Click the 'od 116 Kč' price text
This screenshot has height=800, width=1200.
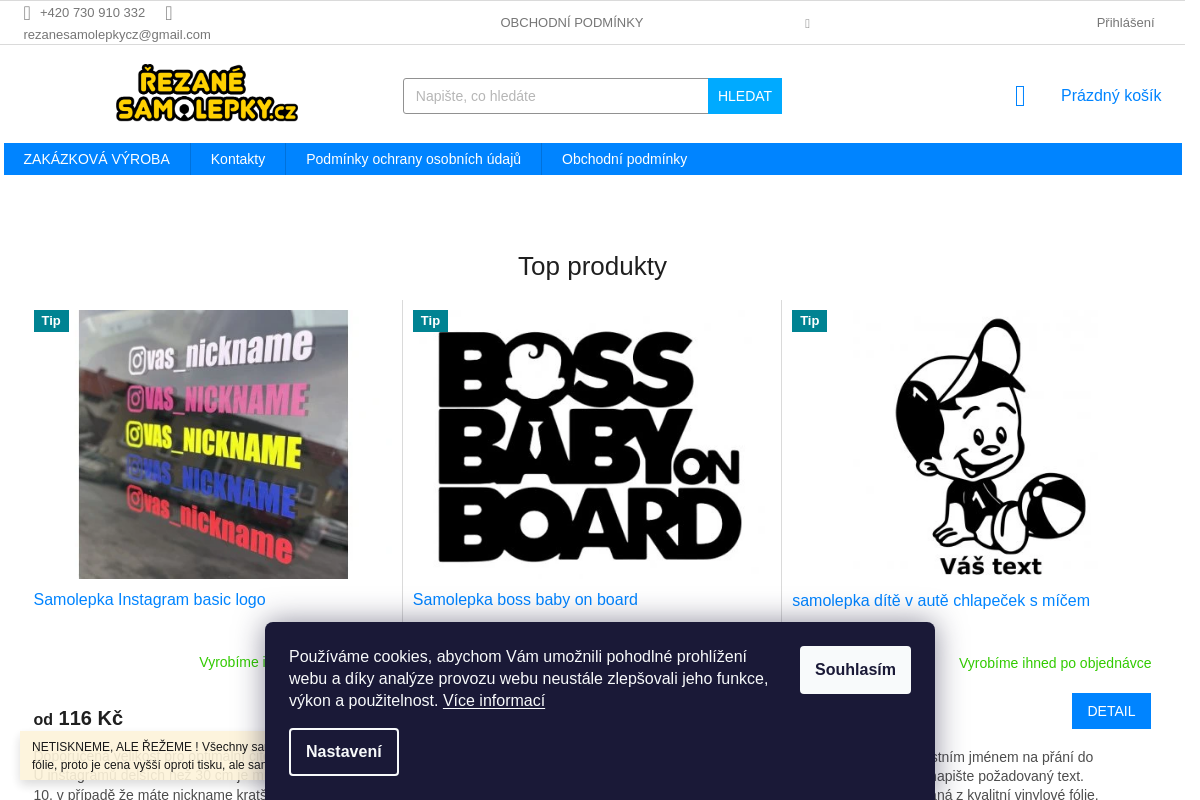coord(78,719)
